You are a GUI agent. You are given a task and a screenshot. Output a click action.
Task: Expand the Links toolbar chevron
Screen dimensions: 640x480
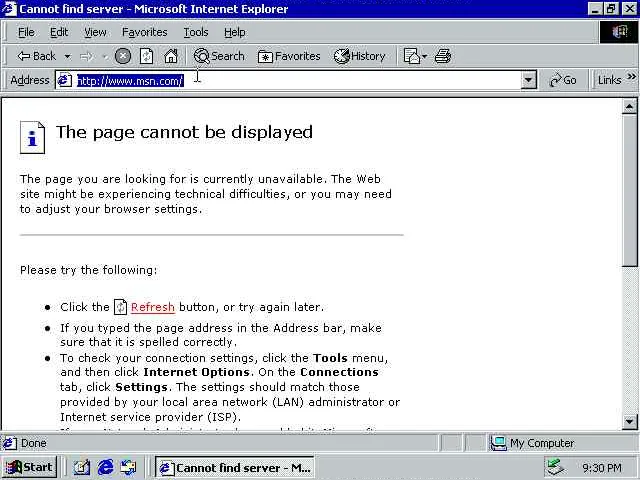[631, 76]
